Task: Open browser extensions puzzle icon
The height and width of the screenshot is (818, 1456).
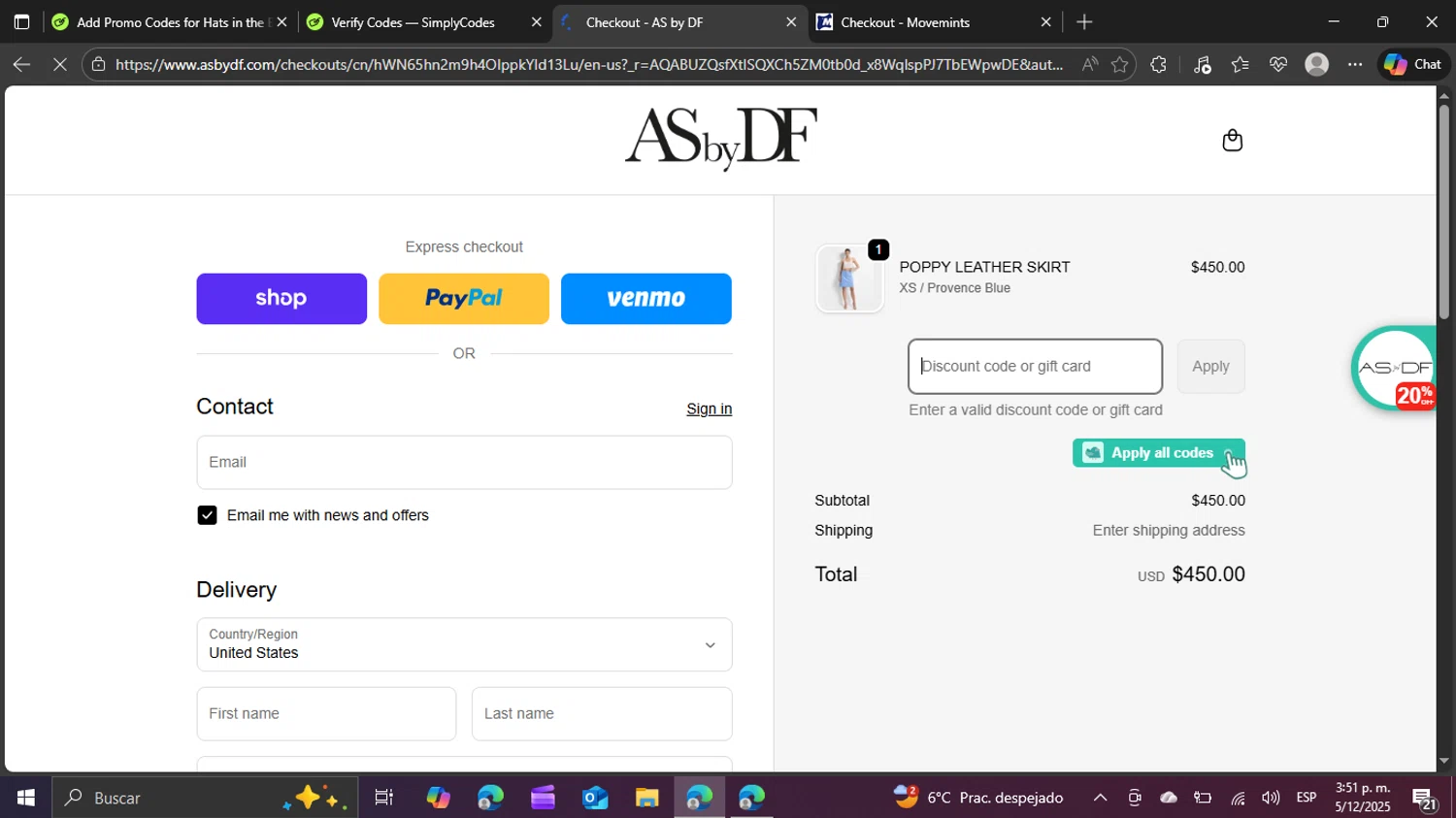Action: tap(1158, 64)
